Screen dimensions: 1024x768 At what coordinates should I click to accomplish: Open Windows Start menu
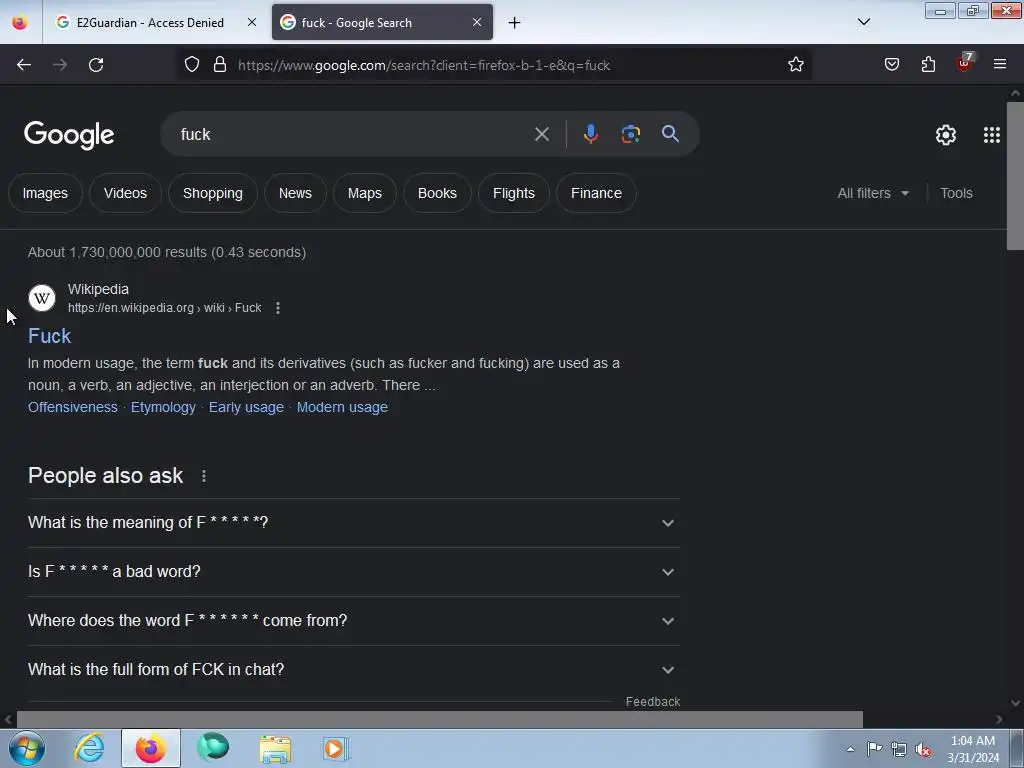[27, 748]
